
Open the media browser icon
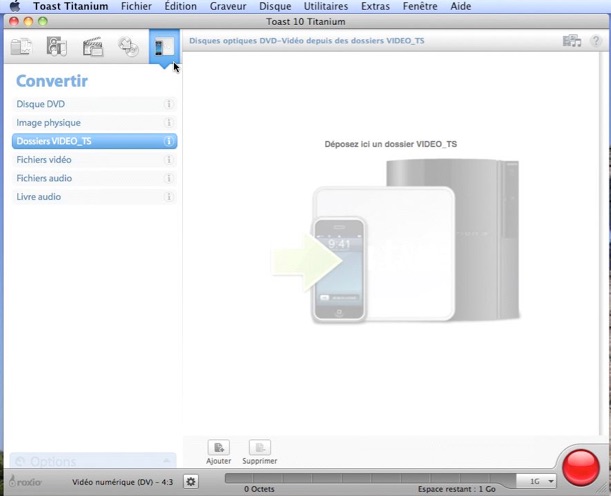point(572,41)
